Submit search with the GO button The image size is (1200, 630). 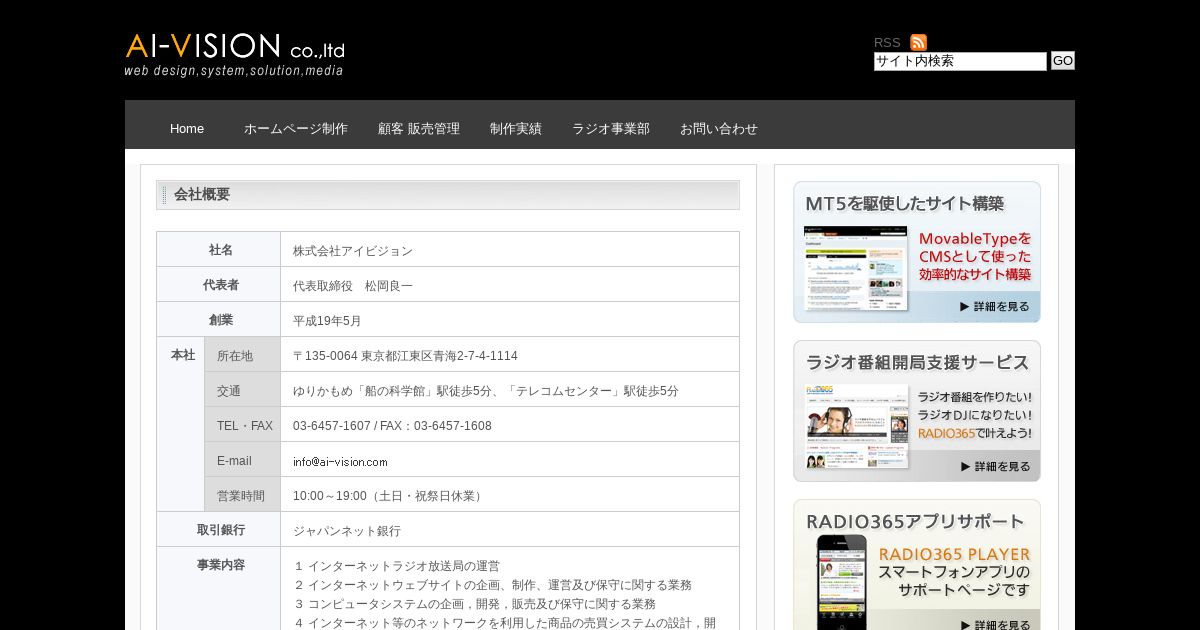(1062, 61)
